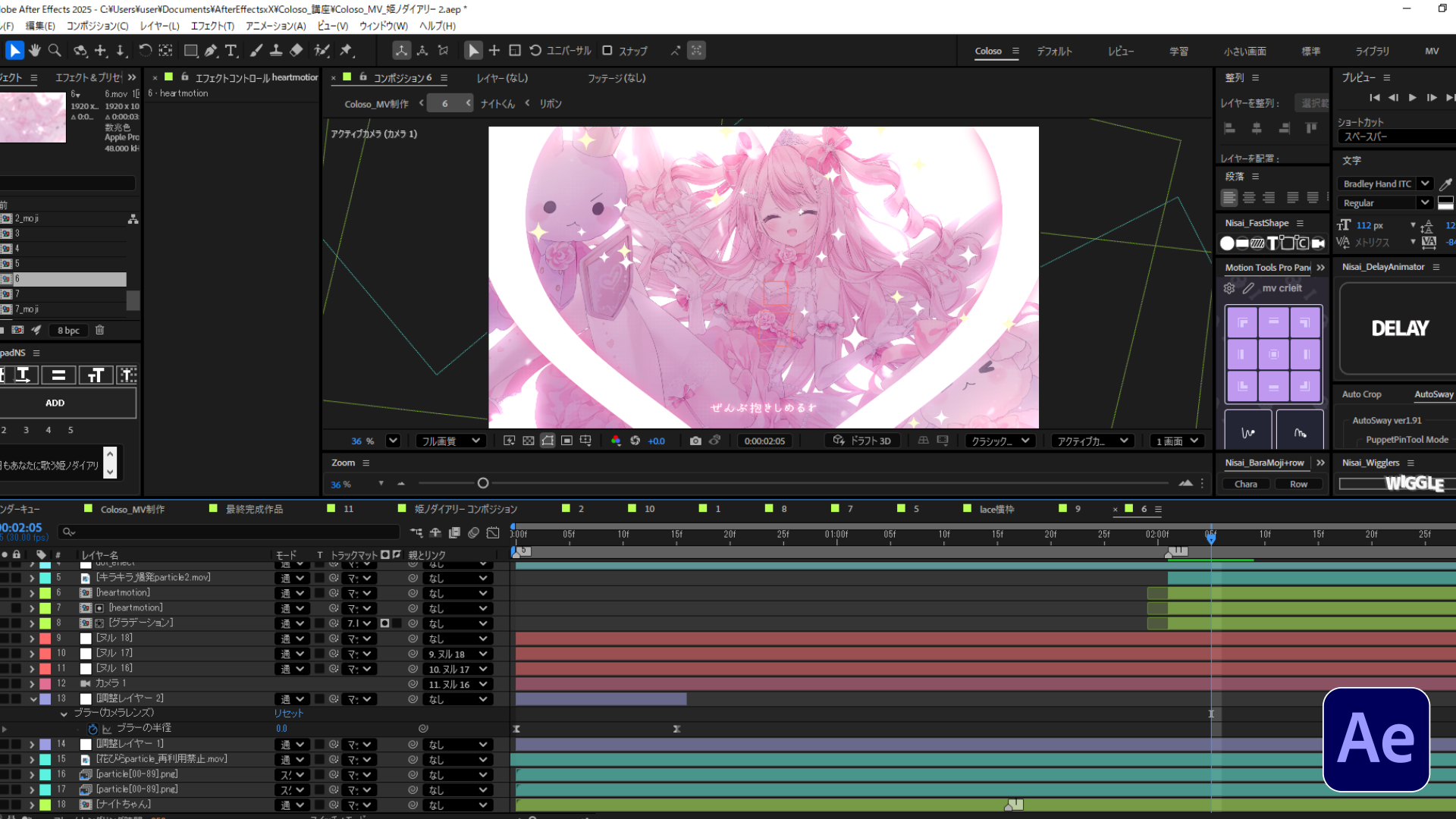This screenshot has width=1456, height=819.
Task: Adjust the Zoom panel slider handle
Action: 482,484
